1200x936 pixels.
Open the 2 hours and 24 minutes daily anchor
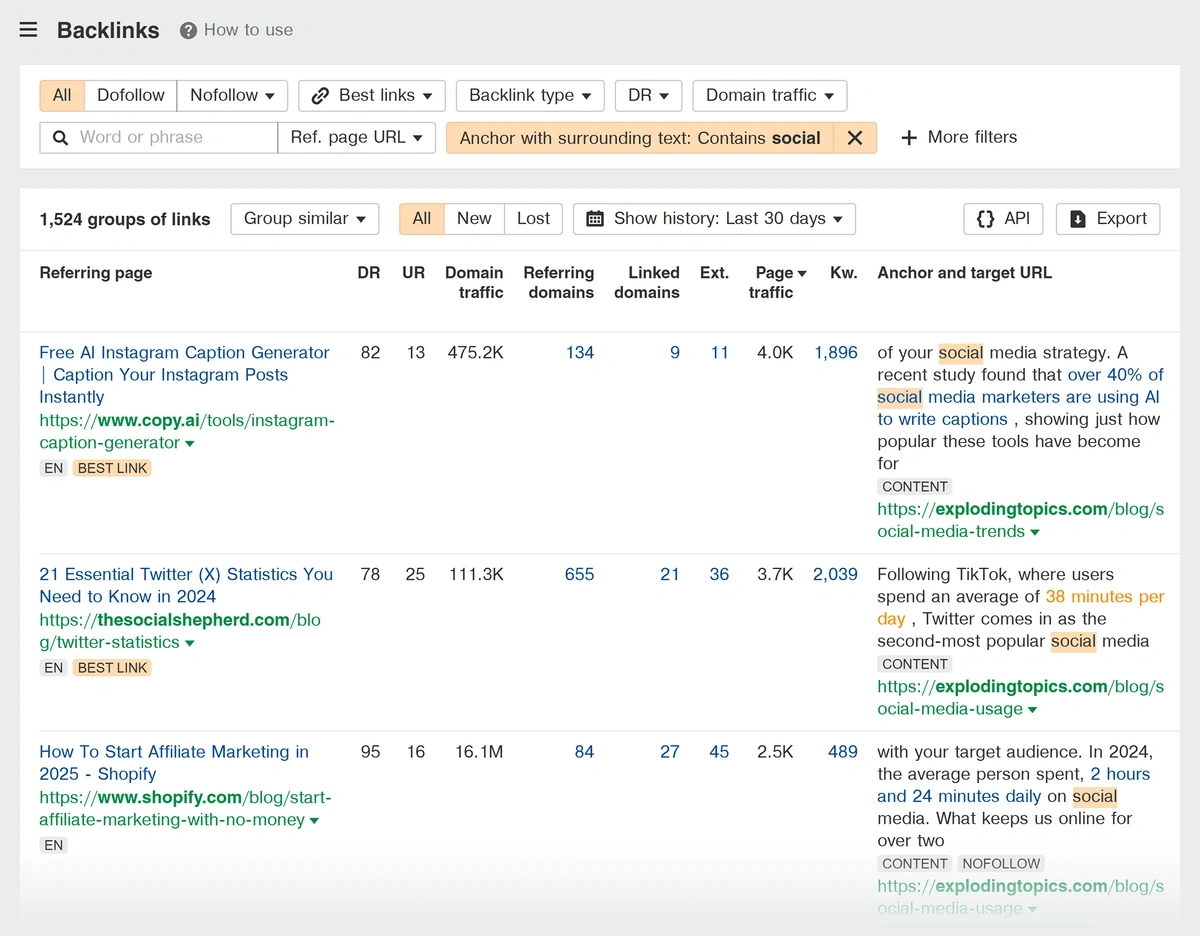point(1014,786)
